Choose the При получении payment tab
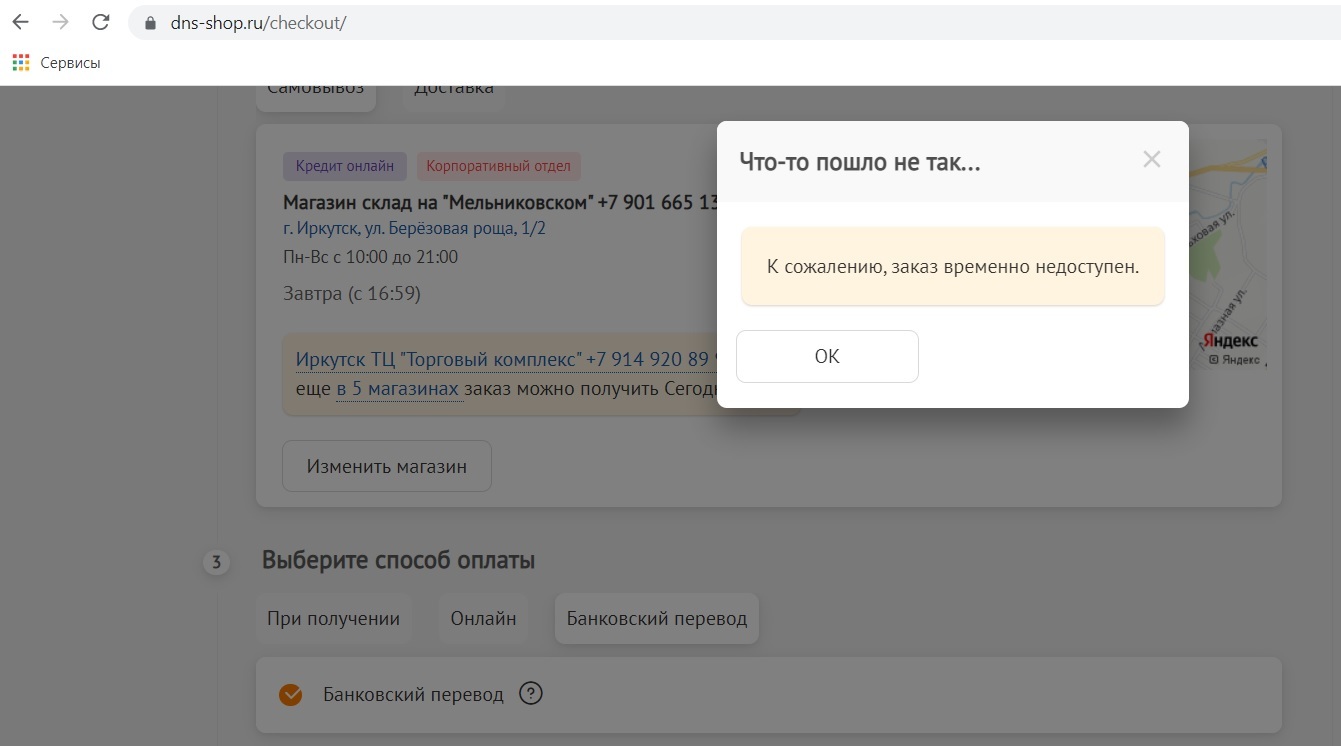Image resolution: width=1341 pixels, height=746 pixels. coord(333,618)
